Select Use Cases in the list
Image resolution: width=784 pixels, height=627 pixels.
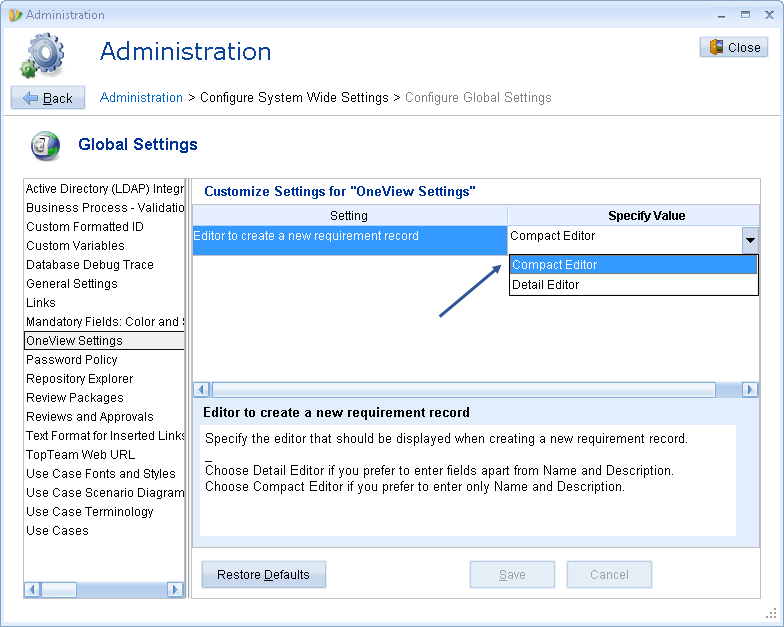click(x=104, y=530)
